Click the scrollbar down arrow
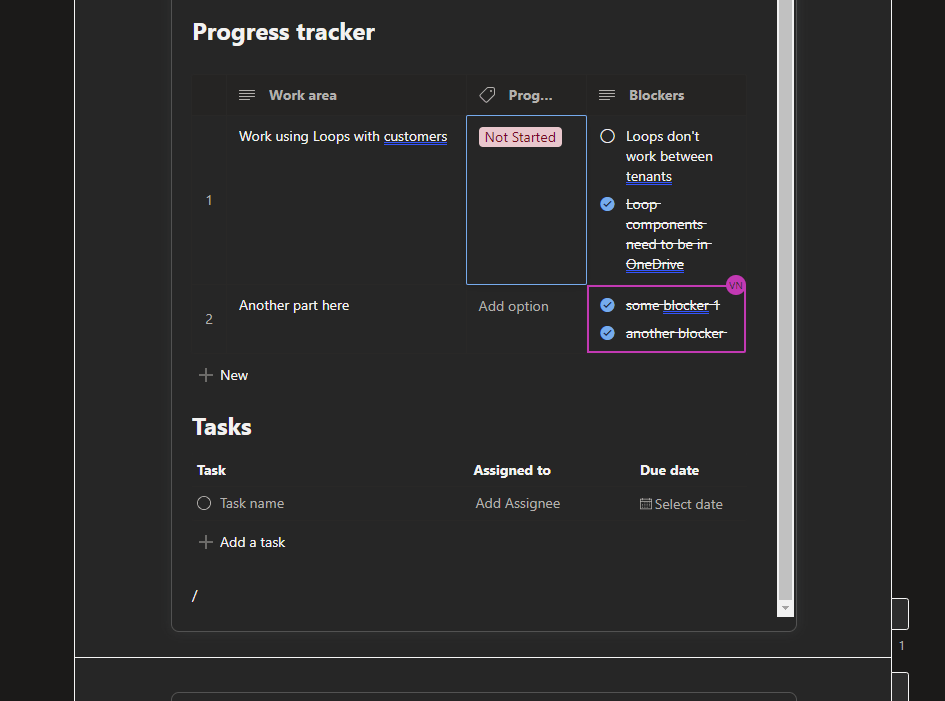Screen dimensions: 945x701 (x=785, y=608)
